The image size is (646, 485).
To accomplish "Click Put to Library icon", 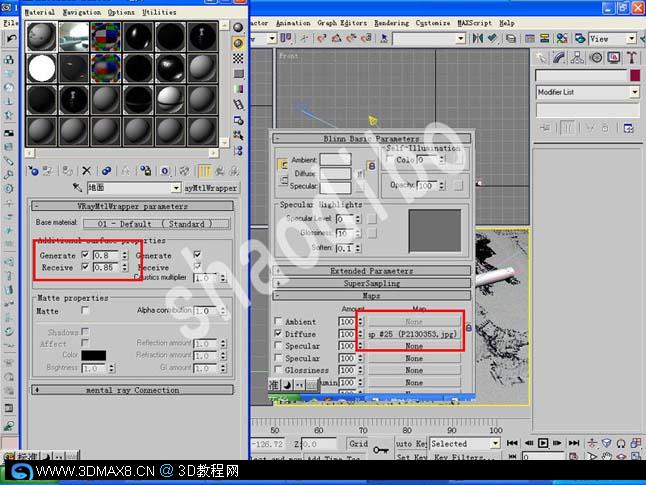I will point(145,171).
